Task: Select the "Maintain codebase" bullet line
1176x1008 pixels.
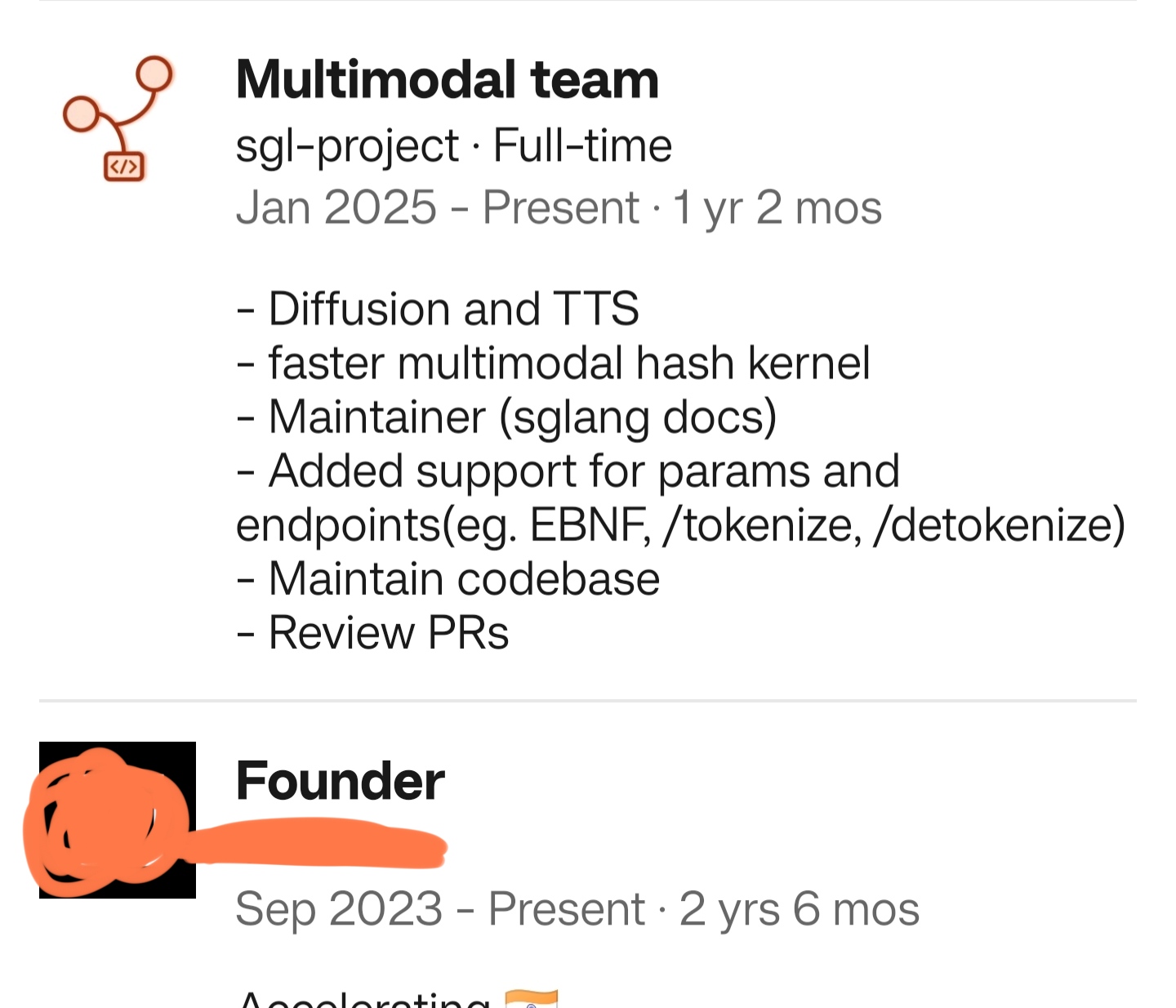Action: pyautogui.click(x=463, y=578)
